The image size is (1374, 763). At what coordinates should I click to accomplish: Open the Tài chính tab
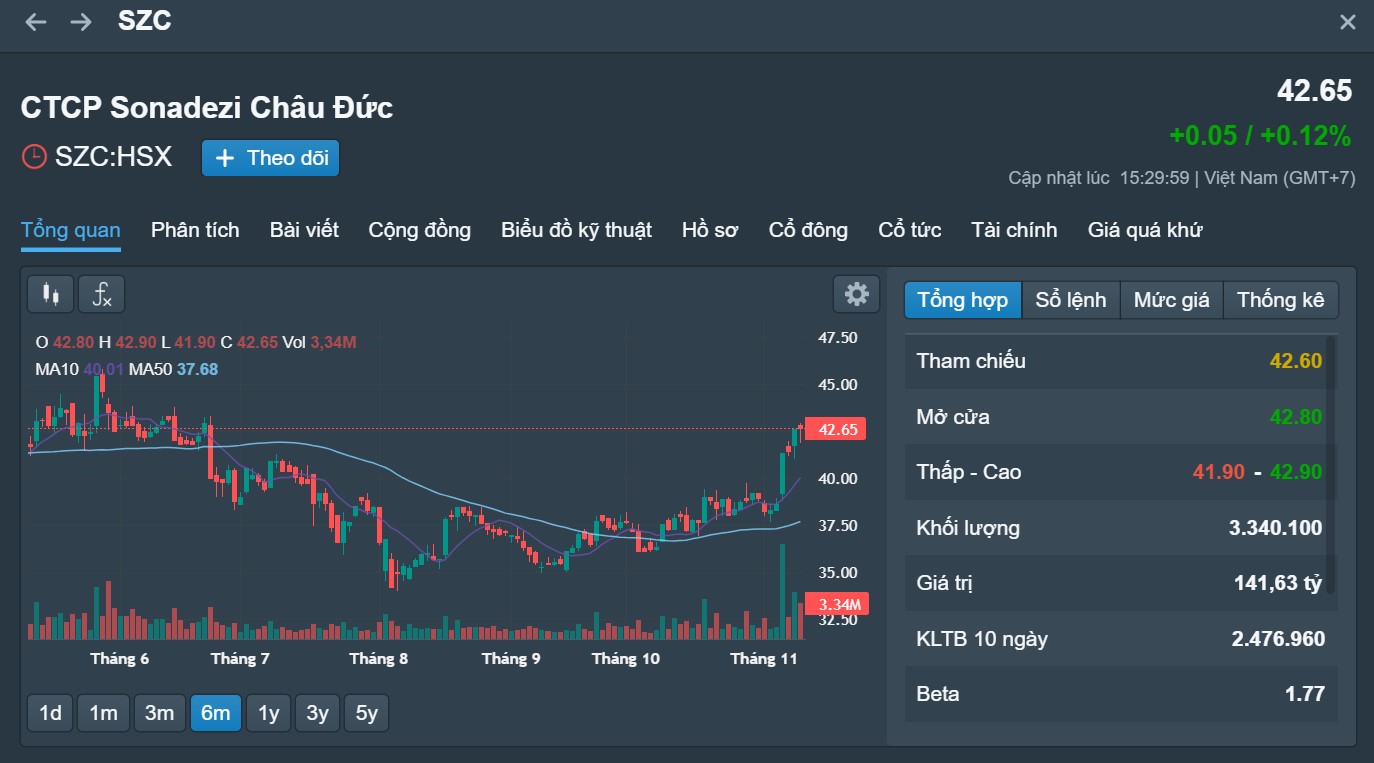(1014, 230)
